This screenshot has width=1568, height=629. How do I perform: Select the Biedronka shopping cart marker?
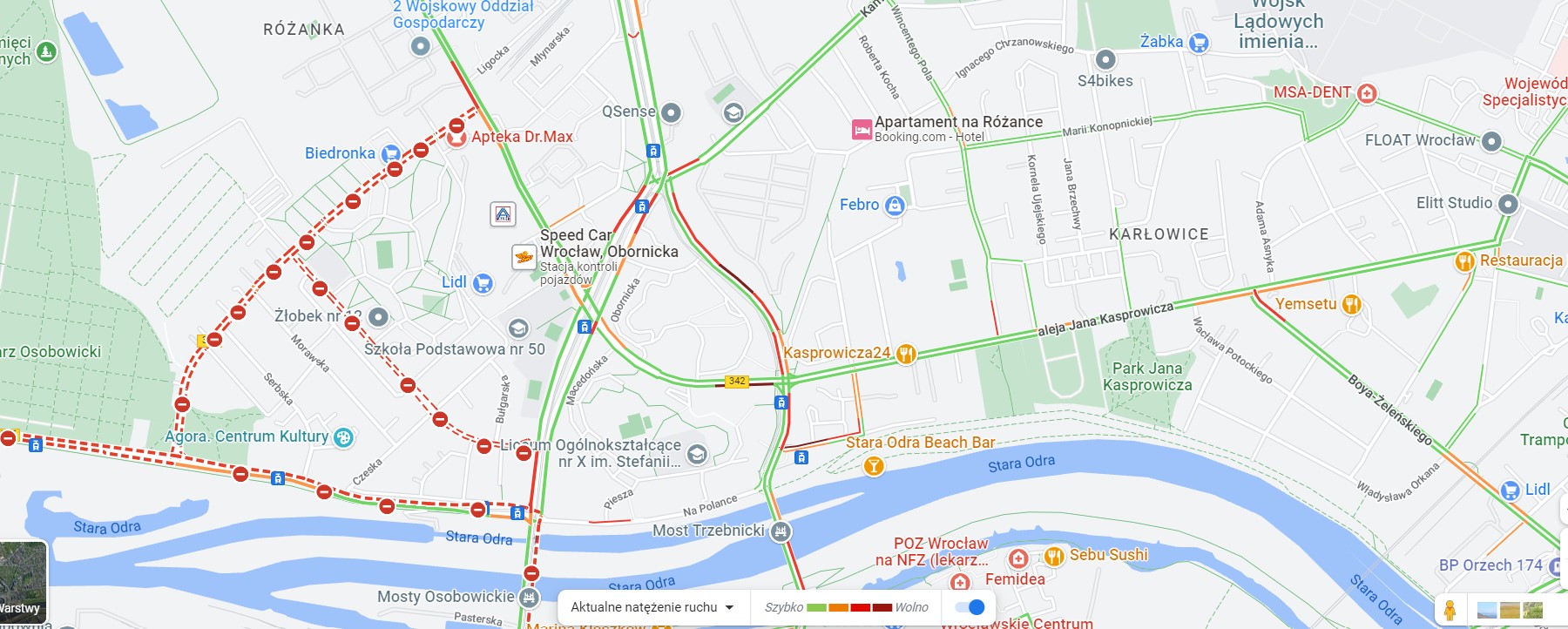(x=391, y=153)
